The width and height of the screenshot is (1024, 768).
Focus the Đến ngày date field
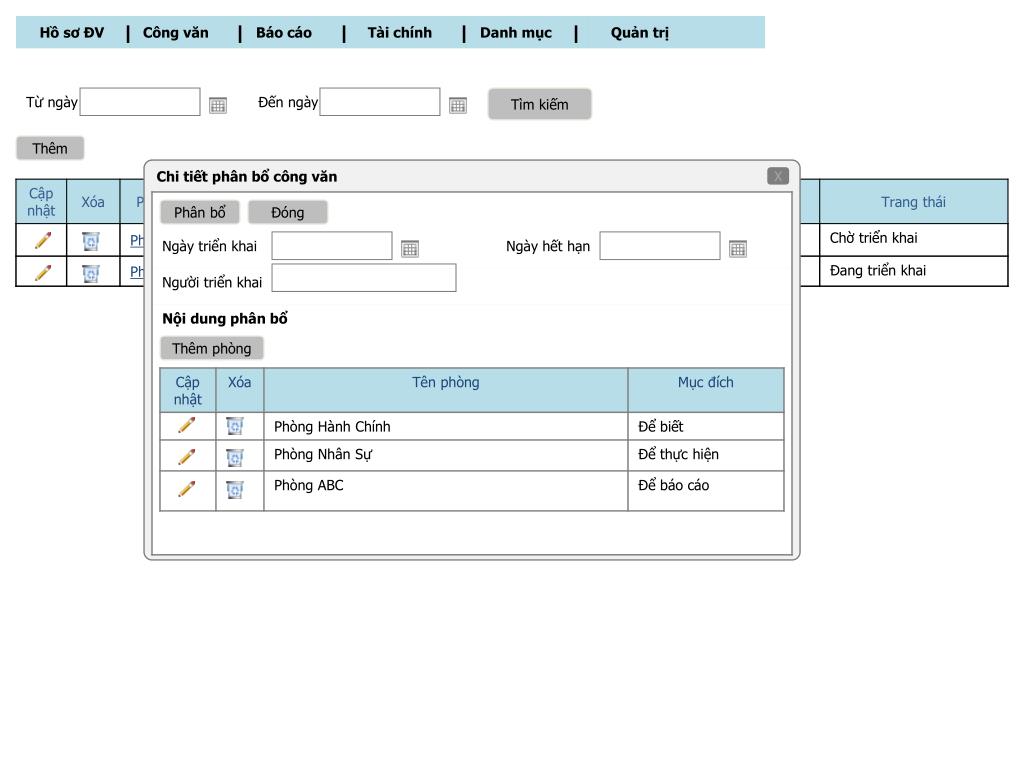point(379,102)
